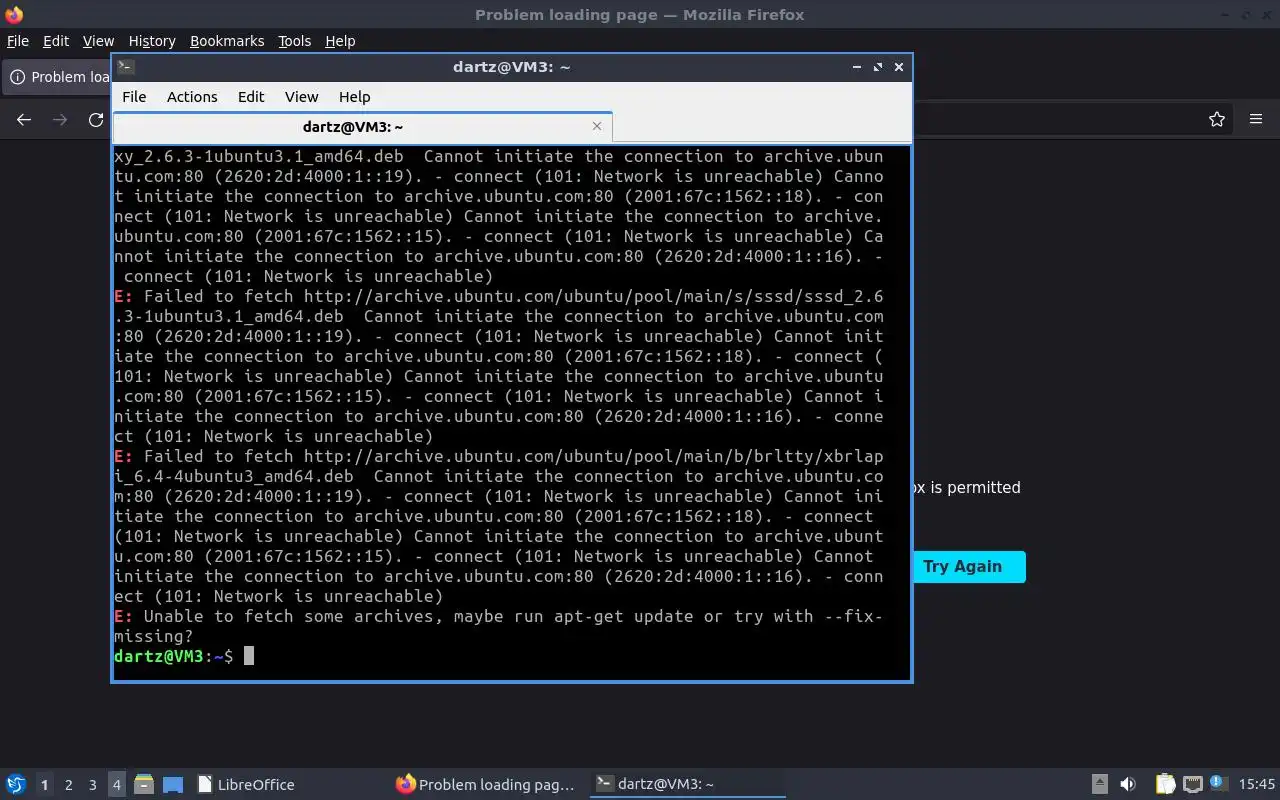Switch to workspace 3
Viewport: 1280px width, 800px height.
[x=92, y=785]
